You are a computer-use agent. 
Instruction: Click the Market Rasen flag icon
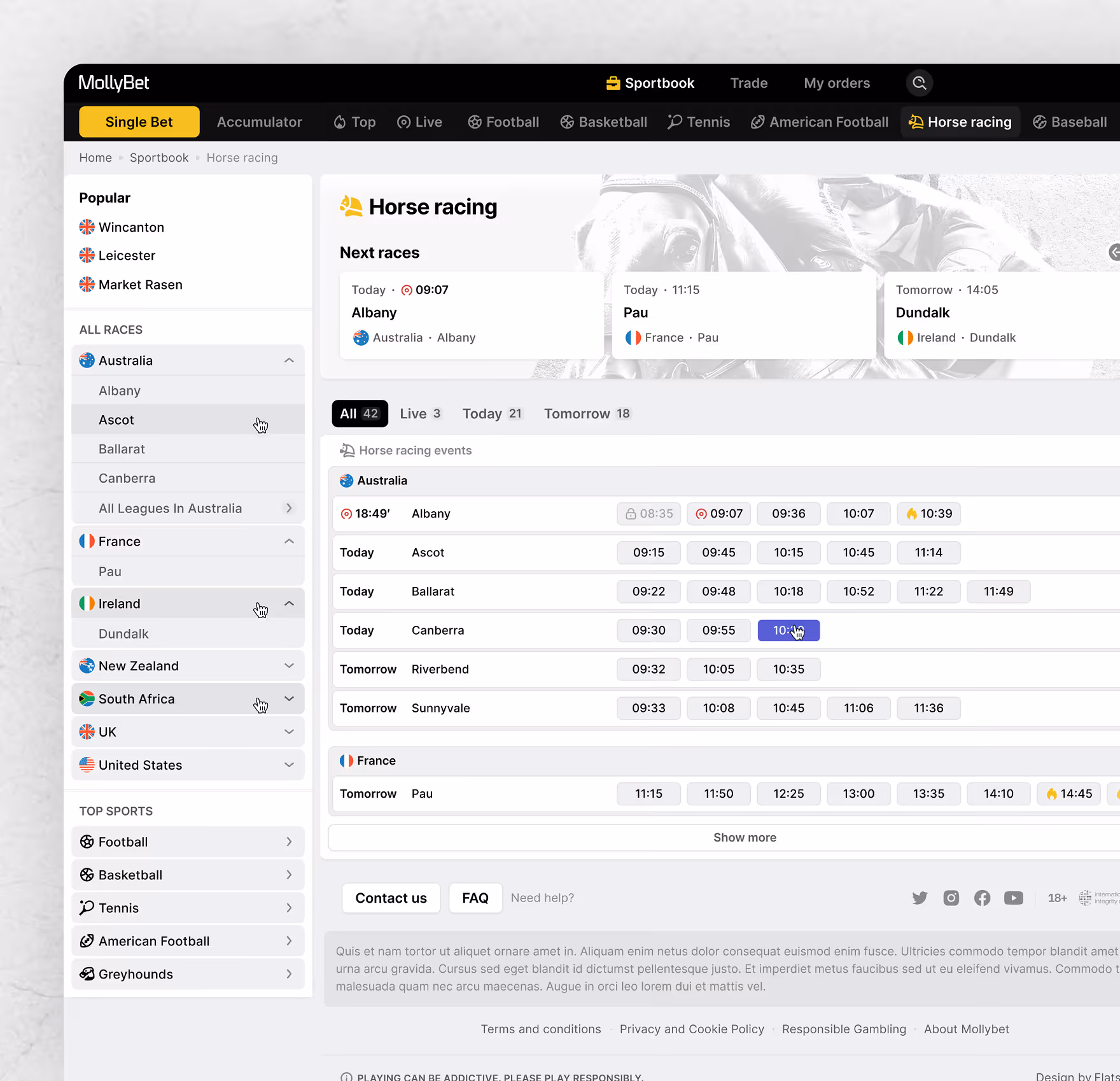click(87, 285)
